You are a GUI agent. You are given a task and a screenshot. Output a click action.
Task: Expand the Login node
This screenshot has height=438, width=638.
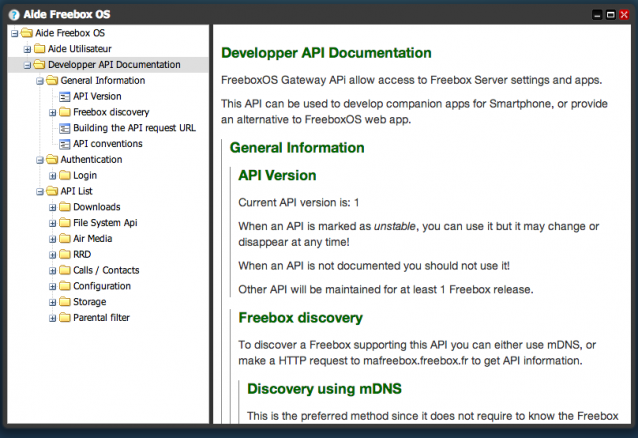pos(52,176)
